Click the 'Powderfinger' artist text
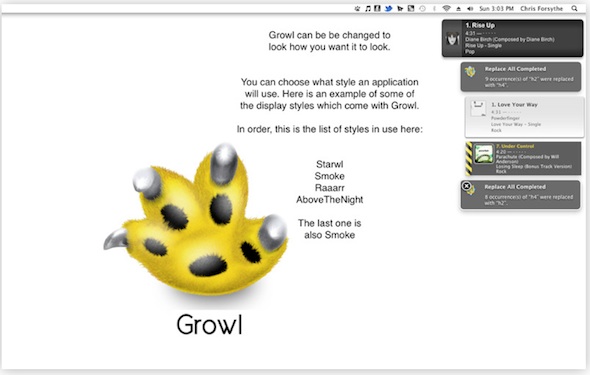 tap(505, 118)
